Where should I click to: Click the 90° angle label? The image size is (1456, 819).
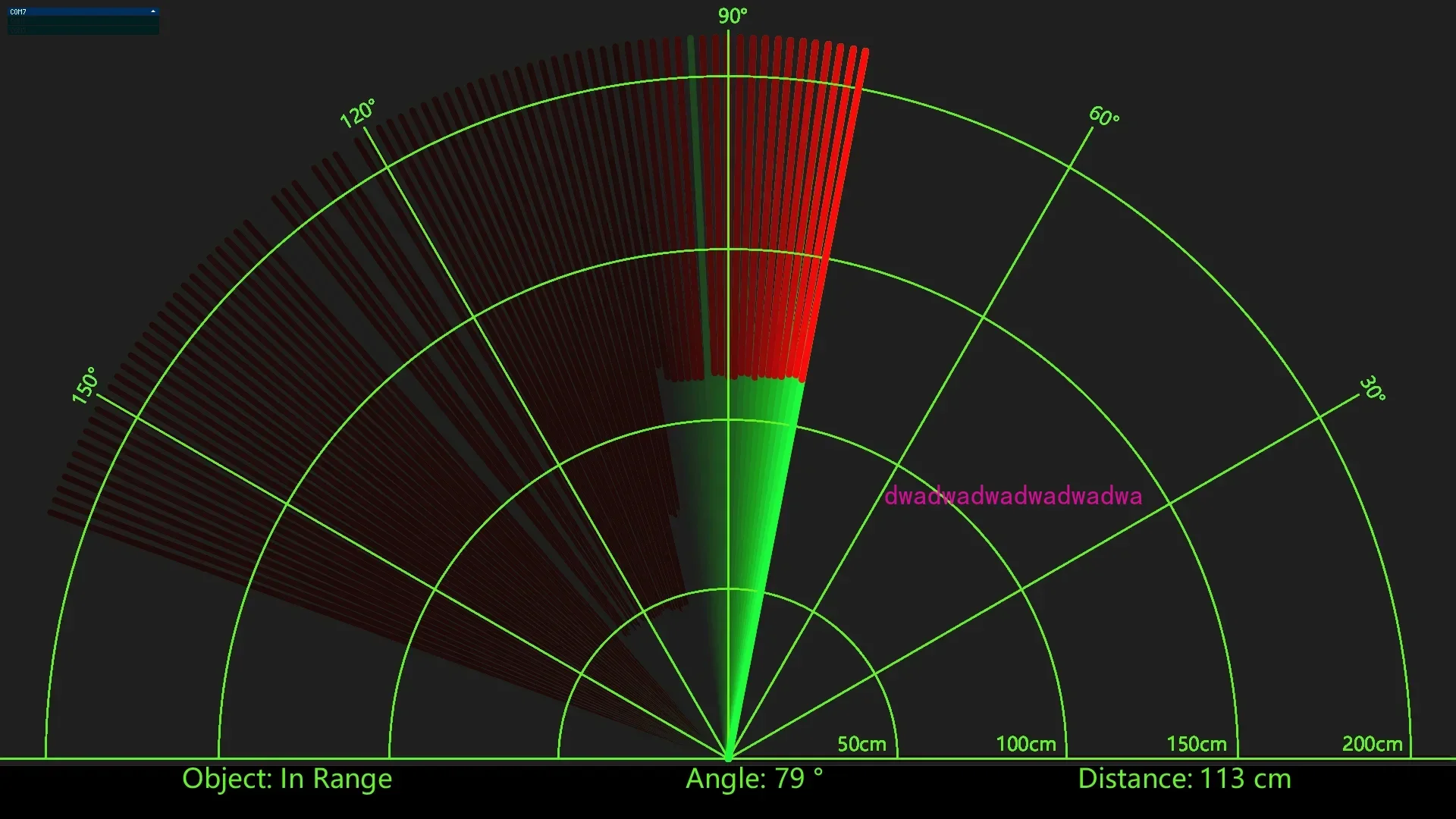coord(733,16)
